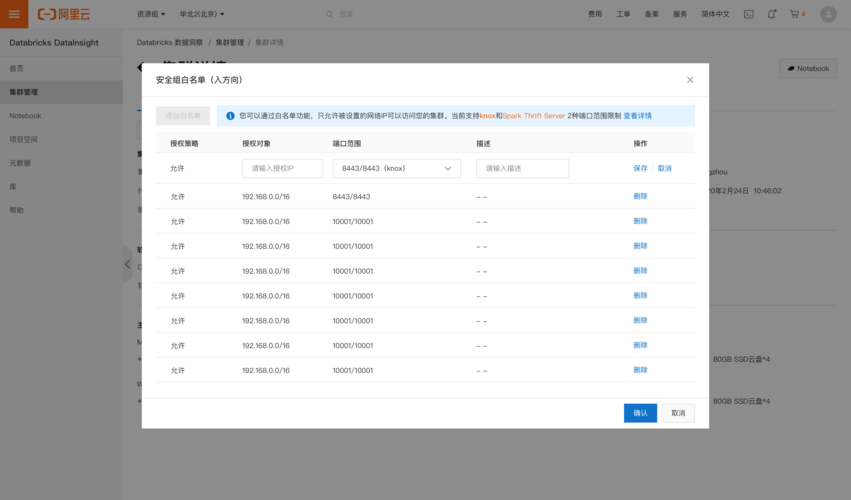
Task: Focus the 请输入授权IP input field
Action: coord(282,168)
